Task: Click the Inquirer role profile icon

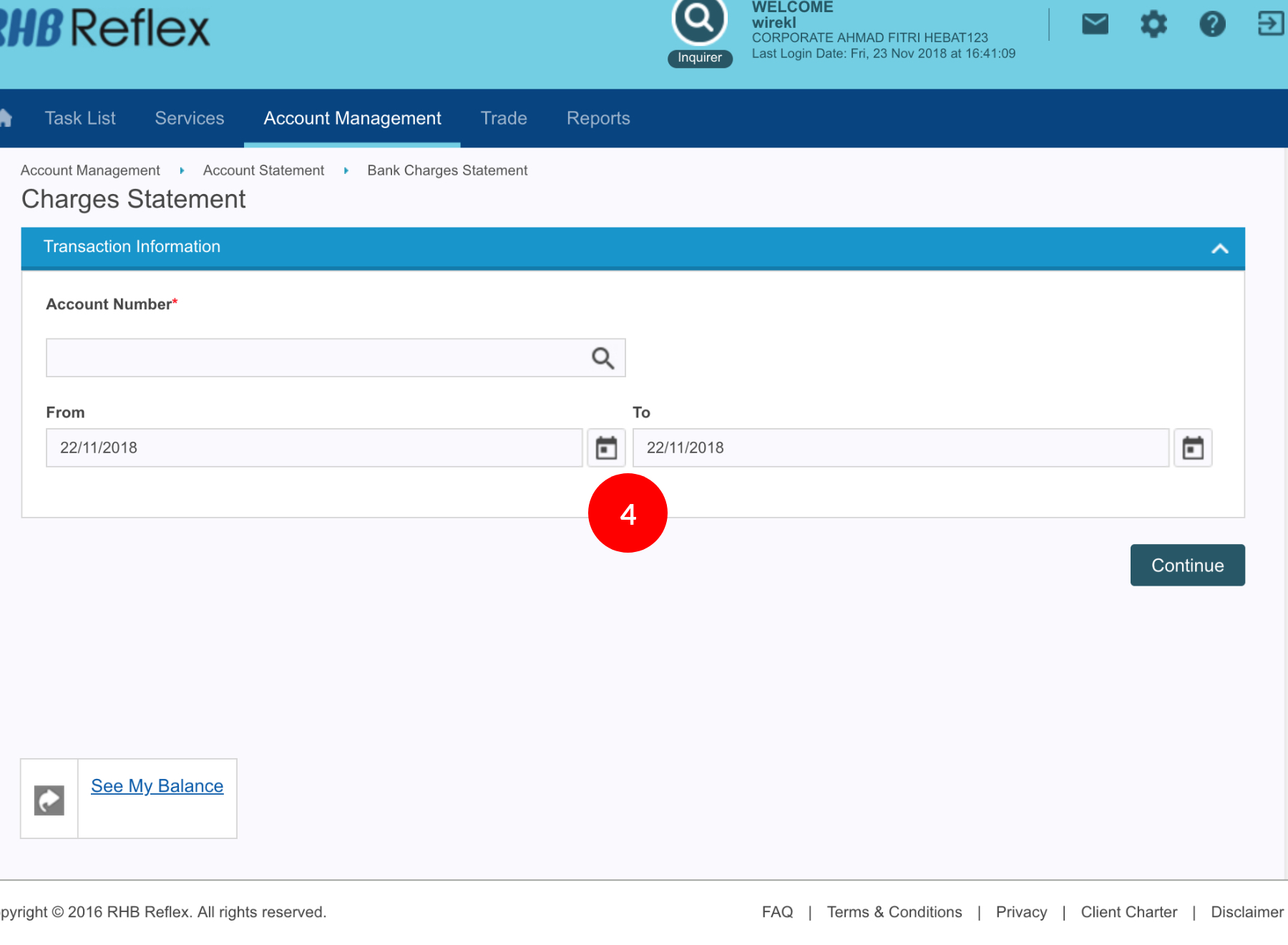Action: tap(699, 21)
